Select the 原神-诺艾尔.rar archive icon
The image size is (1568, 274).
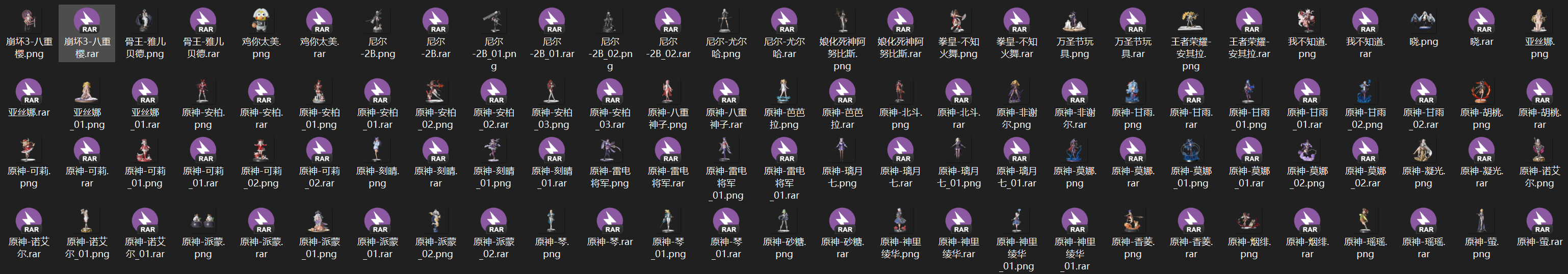pyautogui.click(x=29, y=221)
